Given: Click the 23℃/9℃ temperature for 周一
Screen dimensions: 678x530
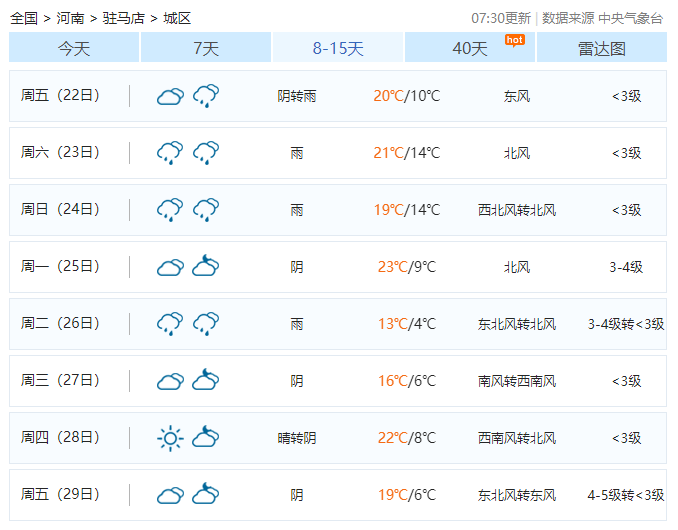Looking at the screenshot, I should click(x=406, y=267).
